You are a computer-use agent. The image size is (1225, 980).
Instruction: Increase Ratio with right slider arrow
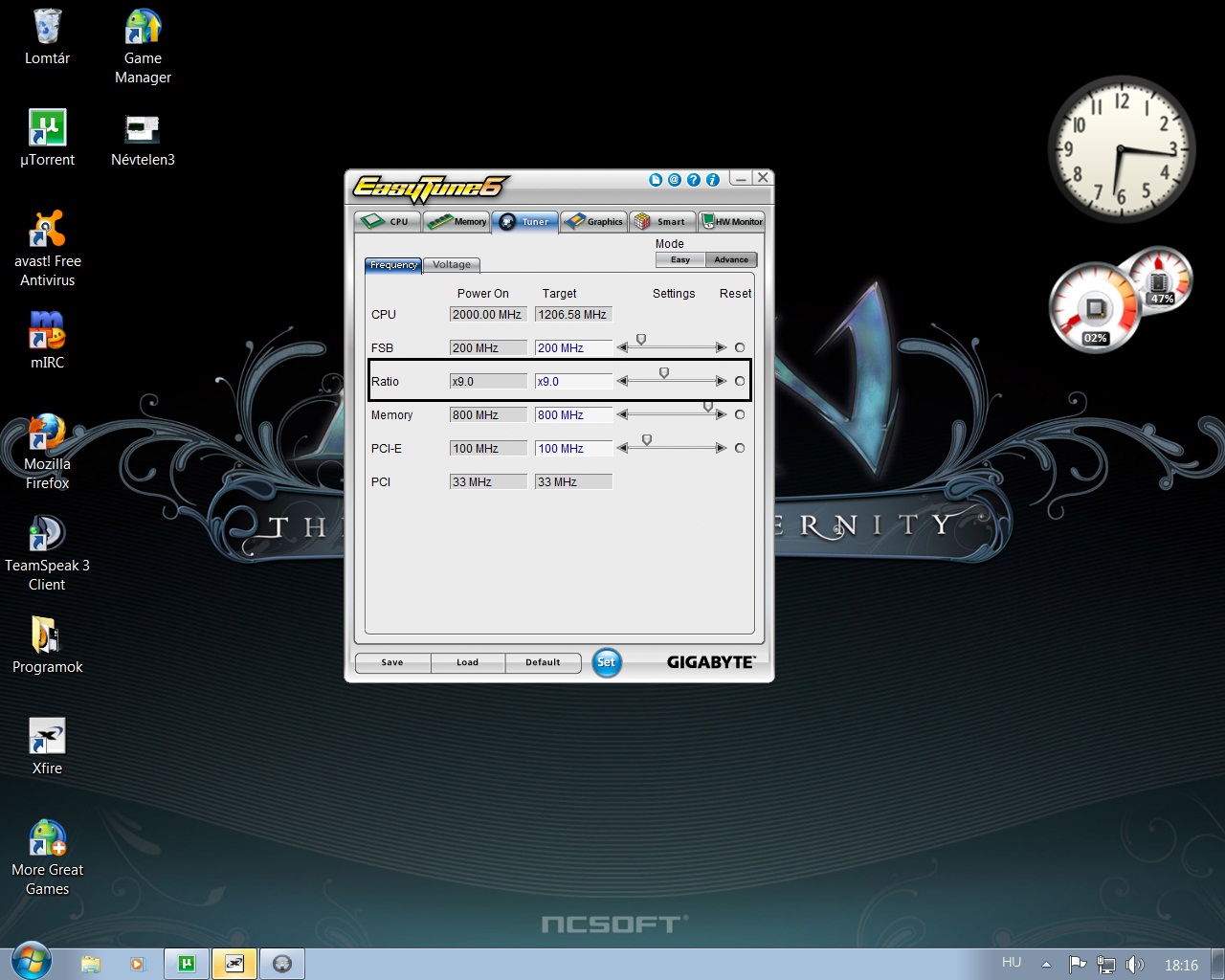pyautogui.click(x=721, y=381)
